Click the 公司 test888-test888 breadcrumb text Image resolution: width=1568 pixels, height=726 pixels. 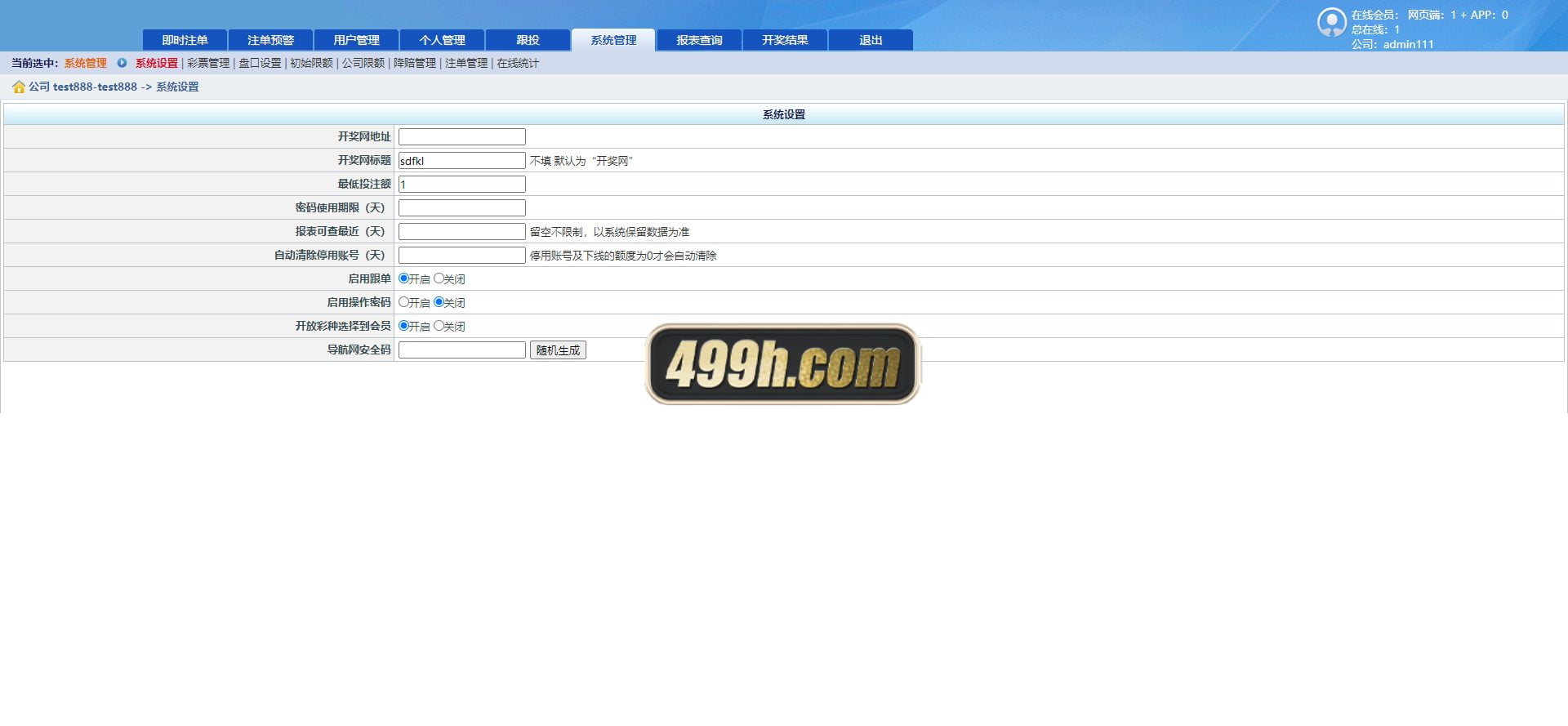(x=83, y=87)
